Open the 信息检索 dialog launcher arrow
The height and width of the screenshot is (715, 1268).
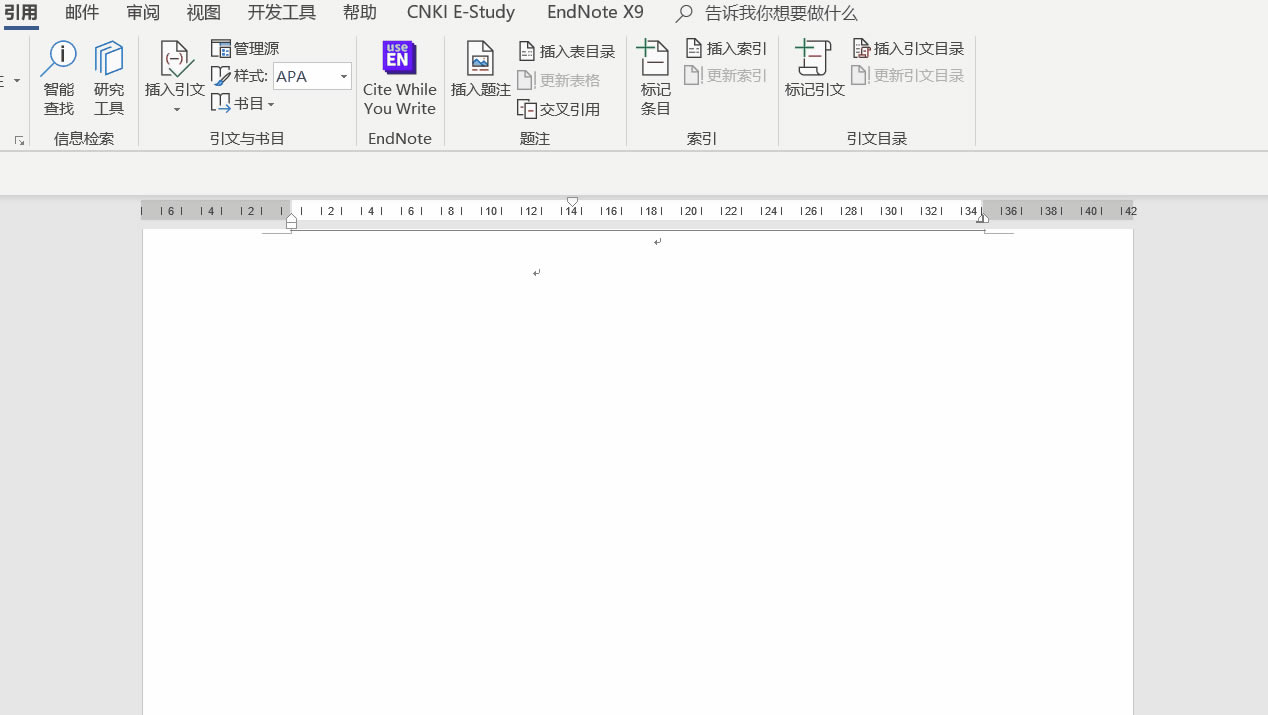coord(18,141)
